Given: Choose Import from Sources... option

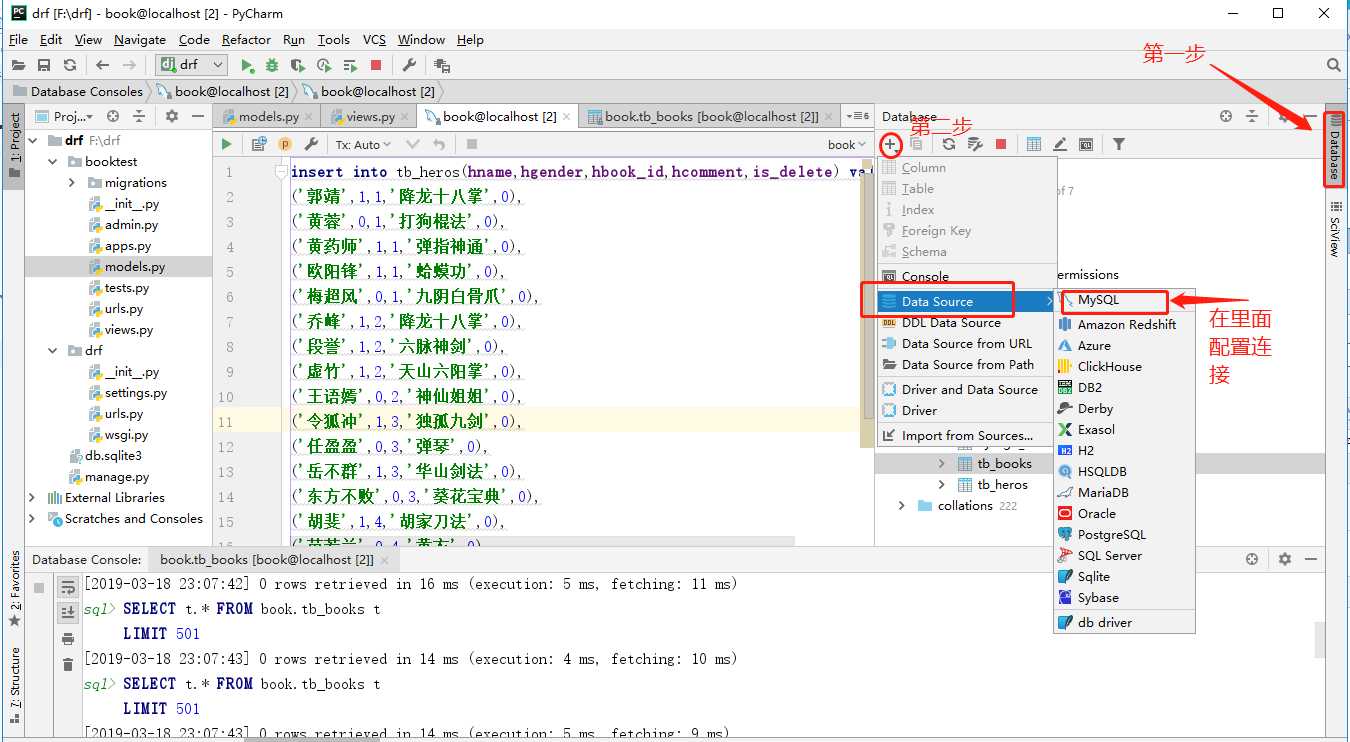Looking at the screenshot, I should (966, 436).
